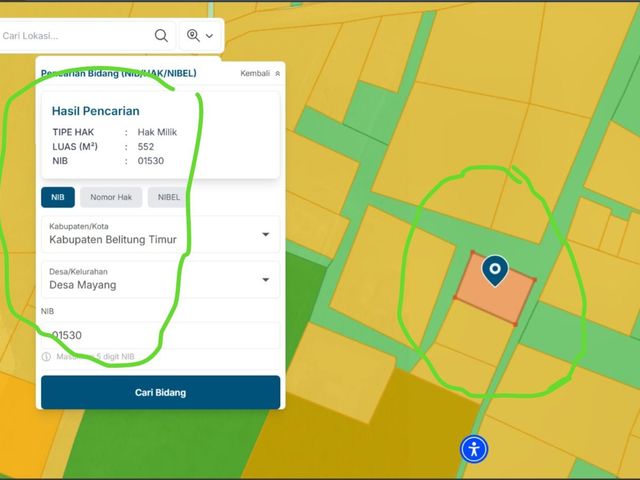Click the Kembali link
The height and width of the screenshot is (480, 640).
tap(255, 73)
